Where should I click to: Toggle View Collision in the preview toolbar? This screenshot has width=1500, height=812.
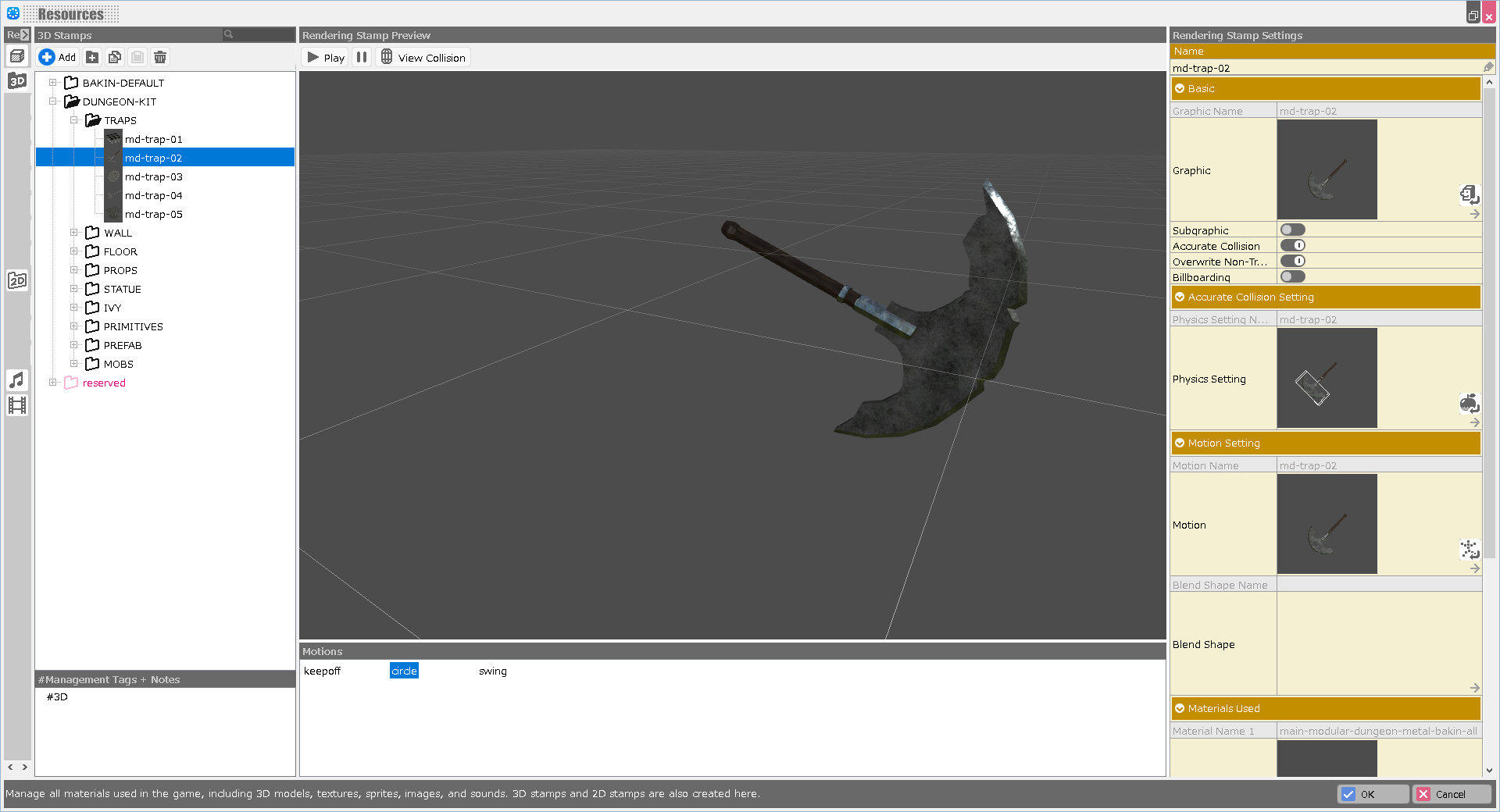pos(423,56)
